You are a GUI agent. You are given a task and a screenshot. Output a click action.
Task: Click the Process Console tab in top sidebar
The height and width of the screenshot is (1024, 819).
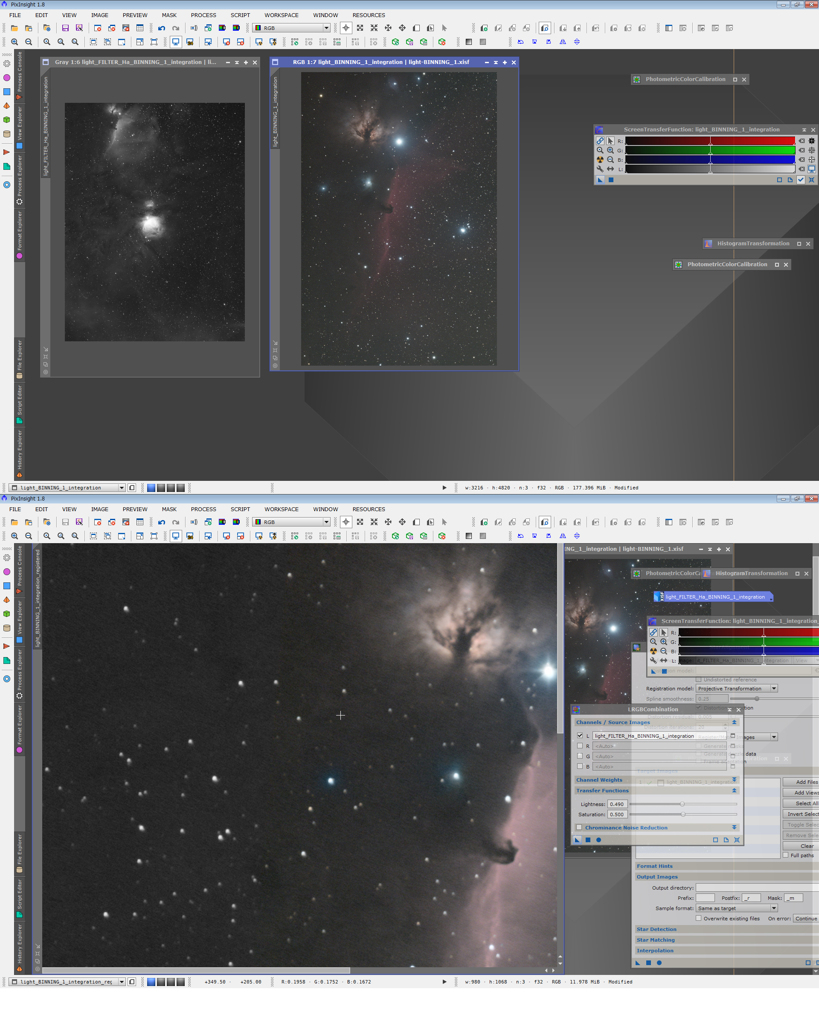click(x=20, y=77)
